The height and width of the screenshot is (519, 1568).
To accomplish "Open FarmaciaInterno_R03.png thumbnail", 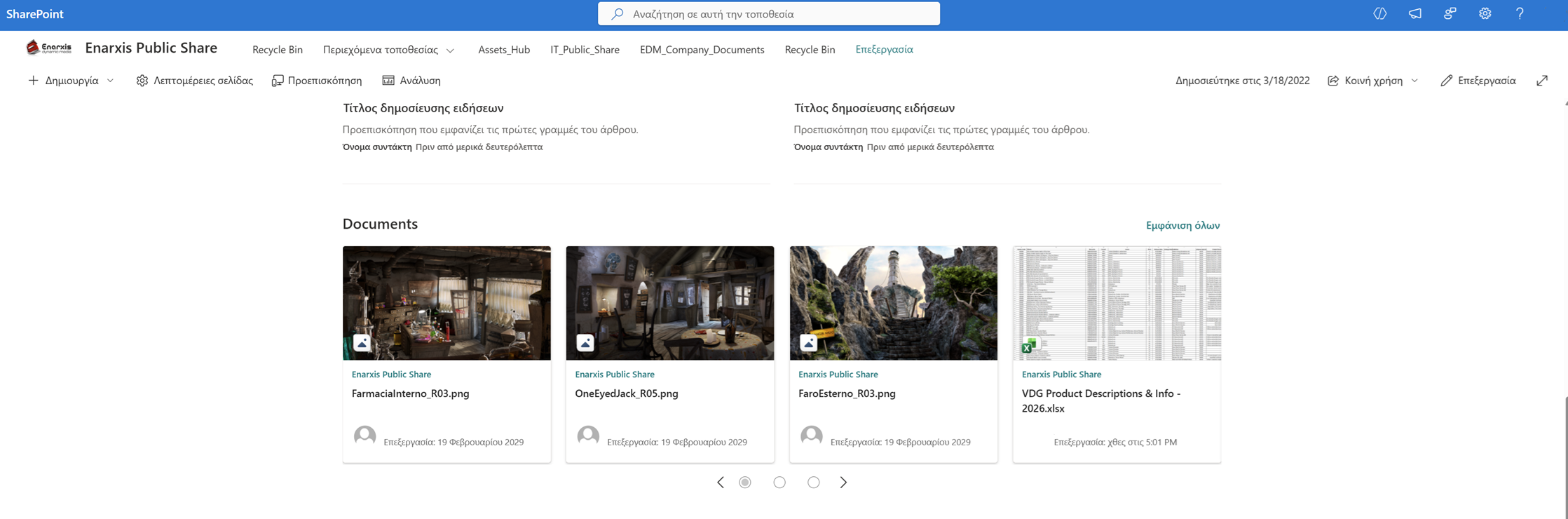I will click(446, 303).
